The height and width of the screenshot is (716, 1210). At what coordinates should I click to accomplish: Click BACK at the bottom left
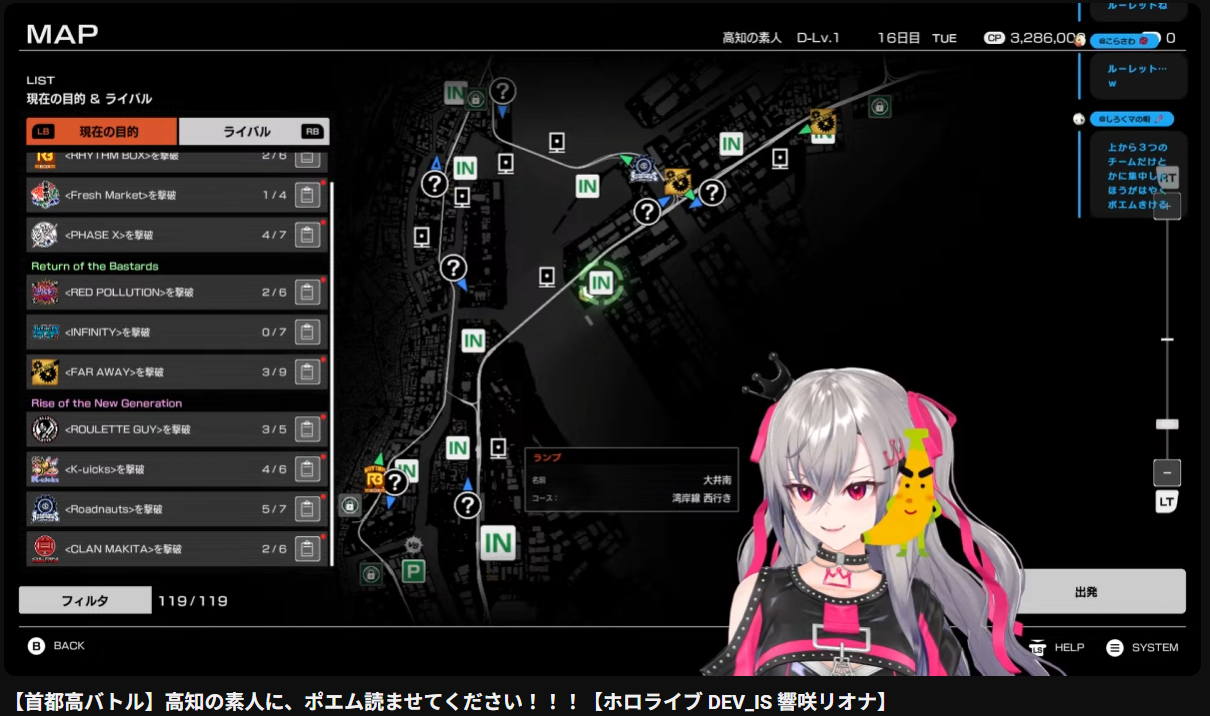[x=57, y=646]
